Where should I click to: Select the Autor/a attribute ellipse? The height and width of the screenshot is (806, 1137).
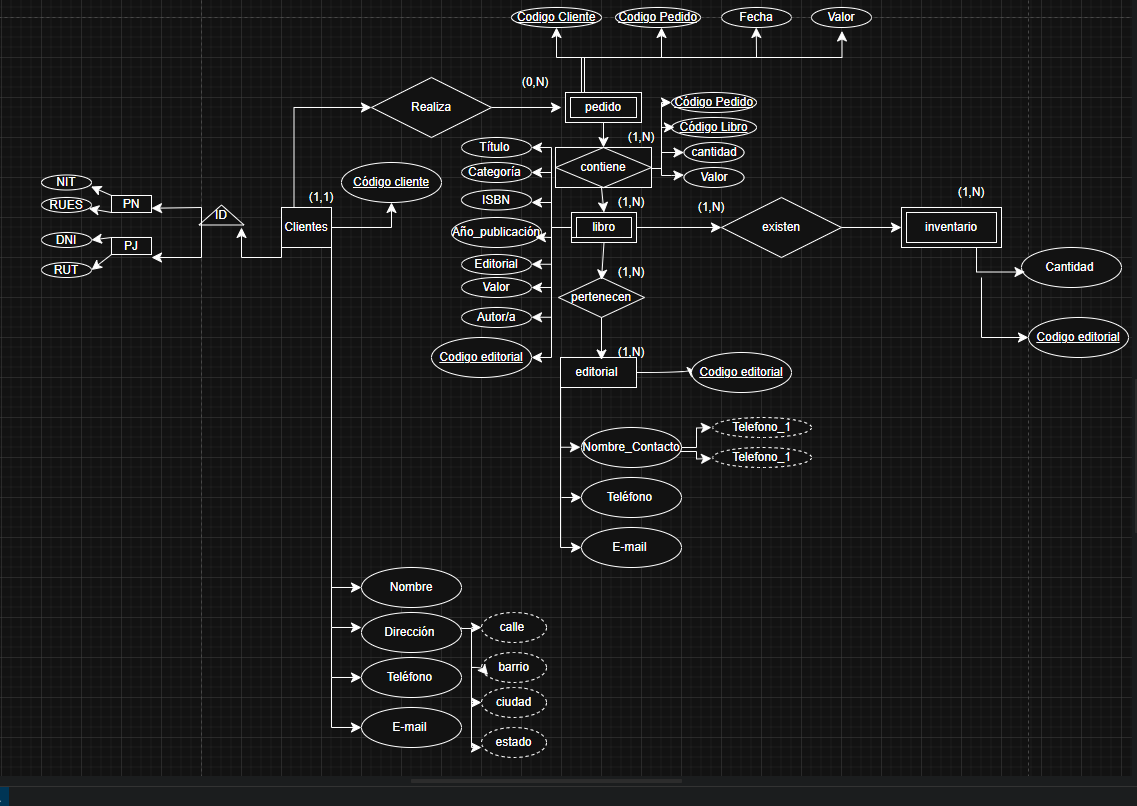(x=496, y=317)
